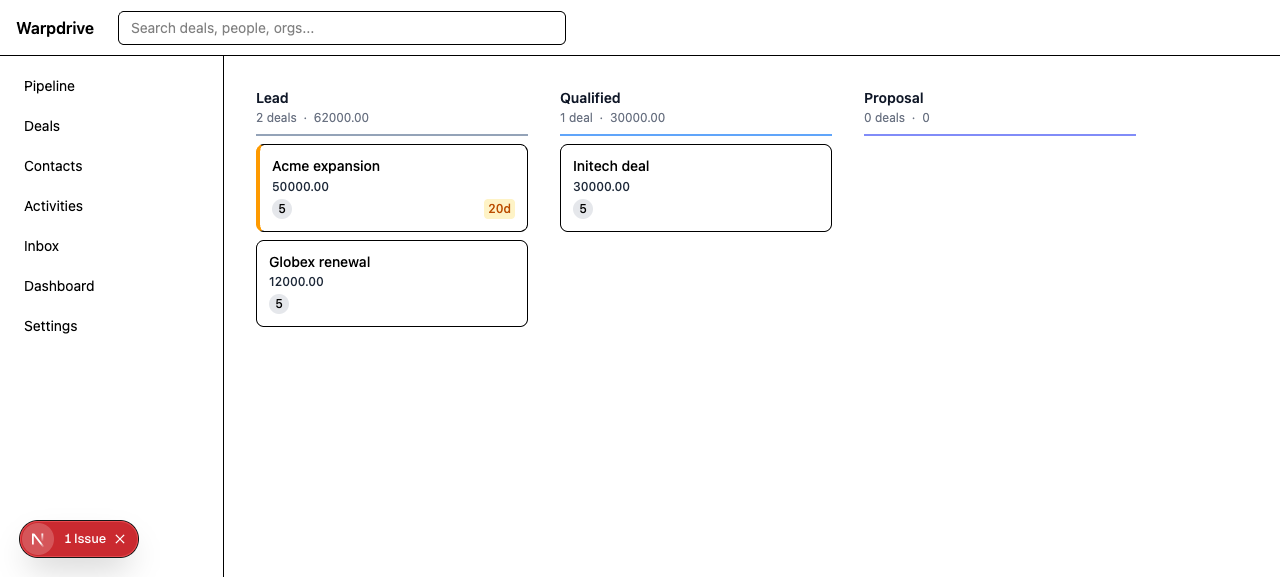The image size is (1280, 577).
Task: Select Activities in the sidebar
Action: point(54,206)
